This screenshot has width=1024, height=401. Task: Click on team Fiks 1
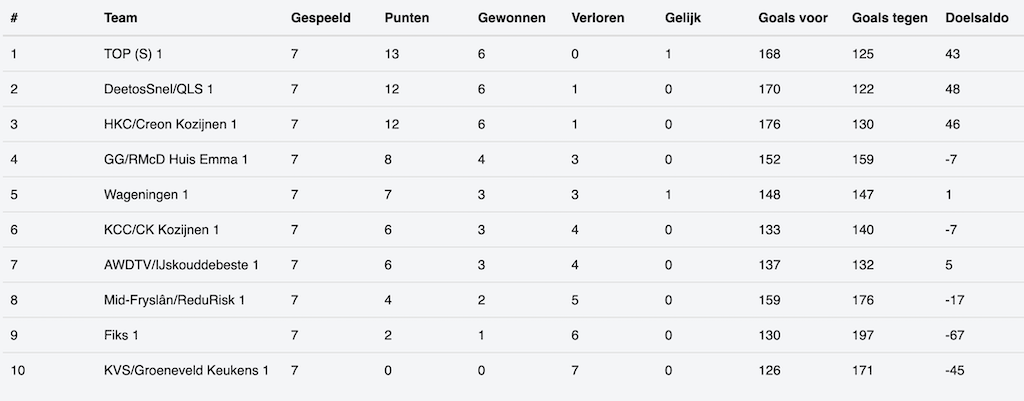point(121,334)
